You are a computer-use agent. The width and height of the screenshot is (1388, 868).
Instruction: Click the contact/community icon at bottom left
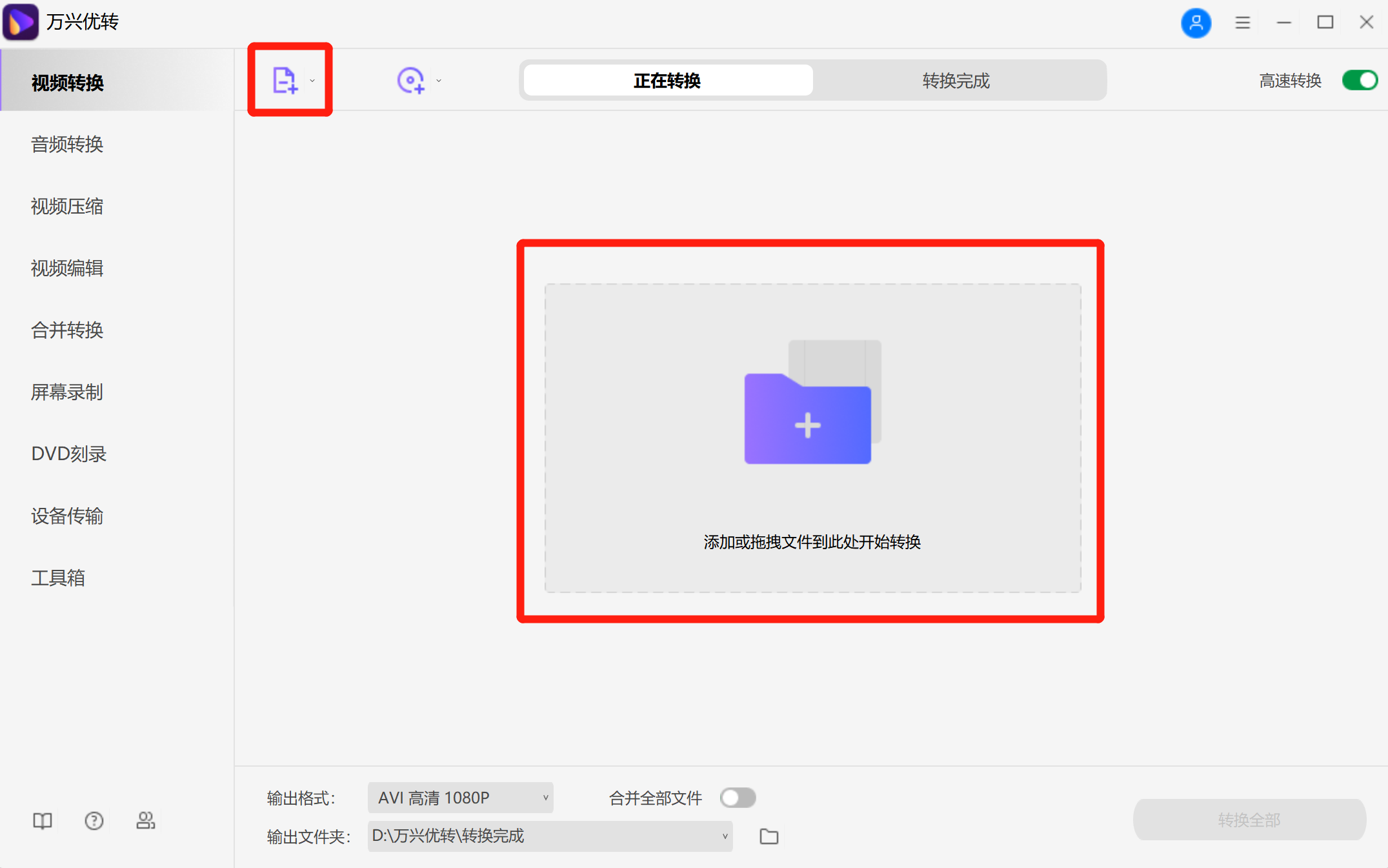point(146,820)
